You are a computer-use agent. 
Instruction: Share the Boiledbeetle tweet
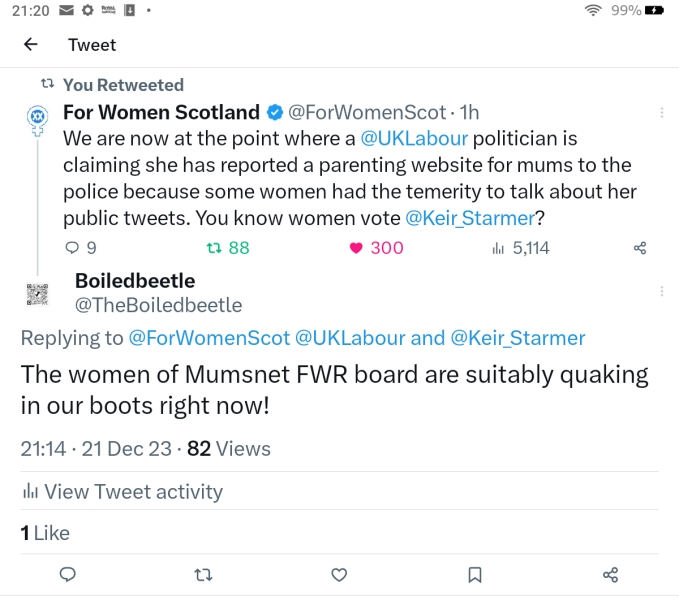tap(610, 574)
